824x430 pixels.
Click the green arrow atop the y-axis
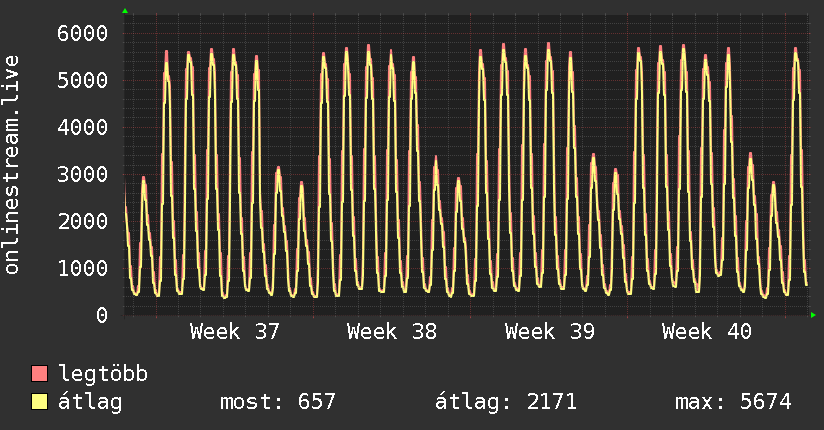125,11
